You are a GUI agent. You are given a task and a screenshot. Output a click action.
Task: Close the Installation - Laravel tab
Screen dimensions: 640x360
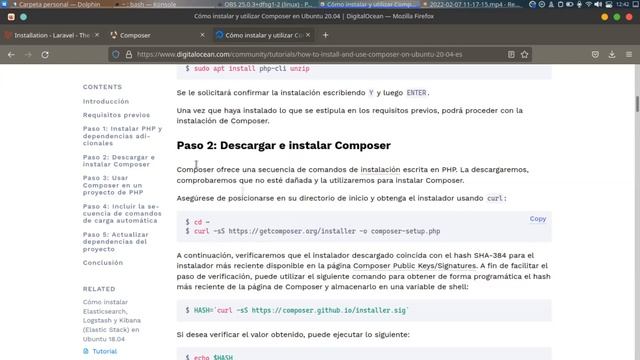point(97,35)
